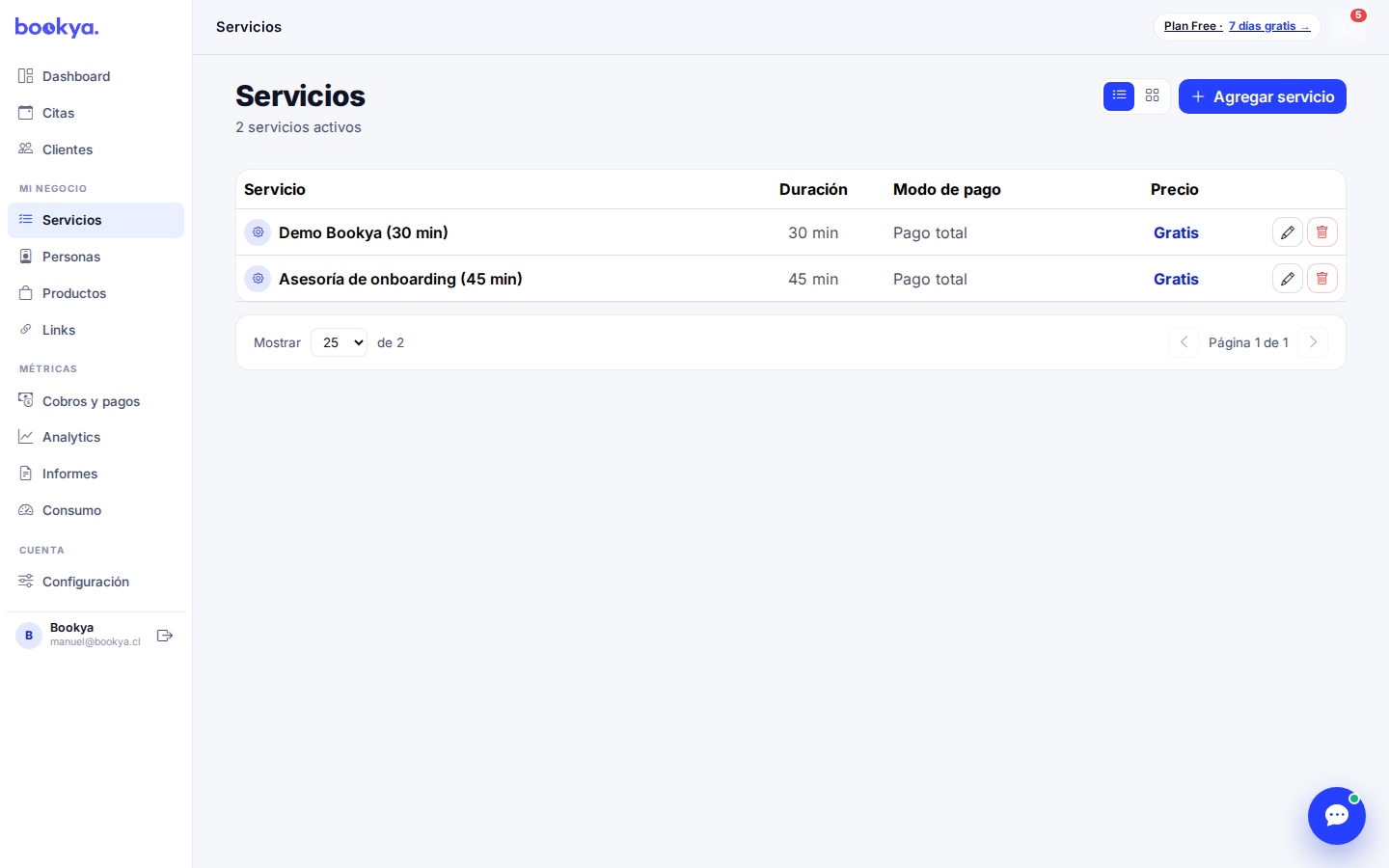Open Informes page
The height and width of the screenshot is (868, 1389).
pyautogui.click(x=95, y=474)
